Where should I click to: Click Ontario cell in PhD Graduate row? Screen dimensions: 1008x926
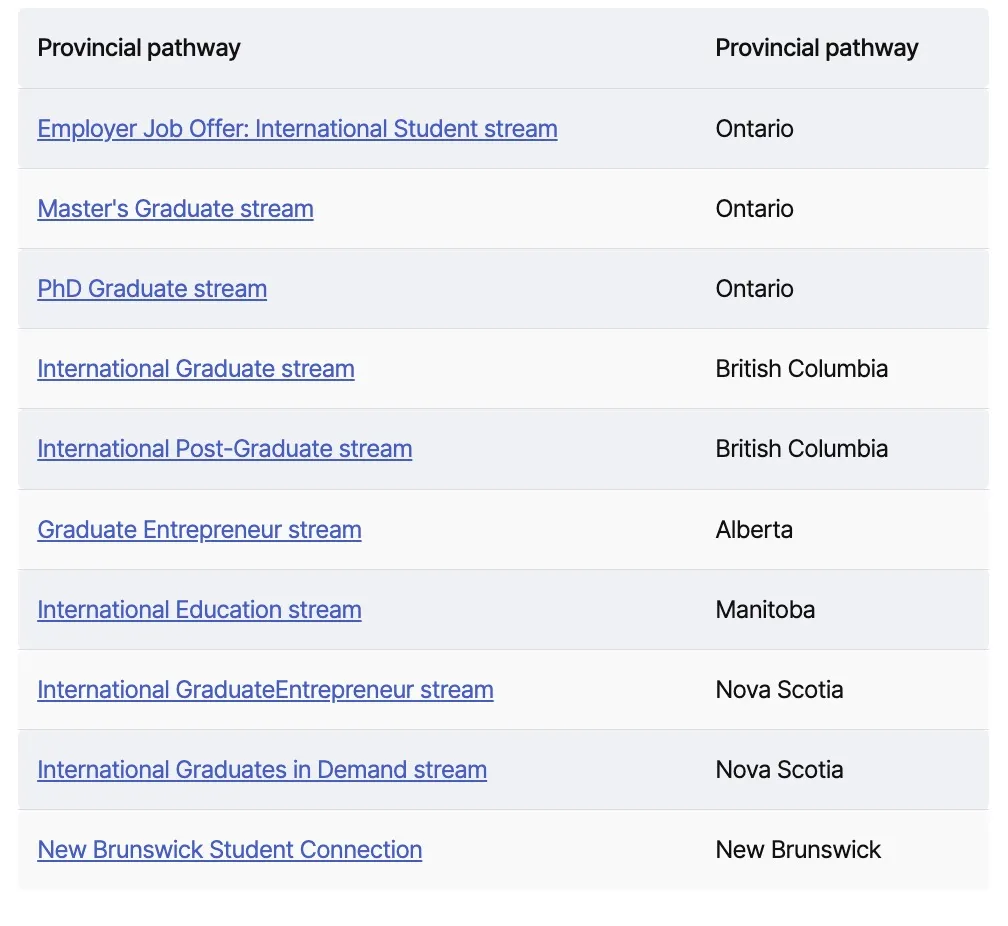[754, 289]
